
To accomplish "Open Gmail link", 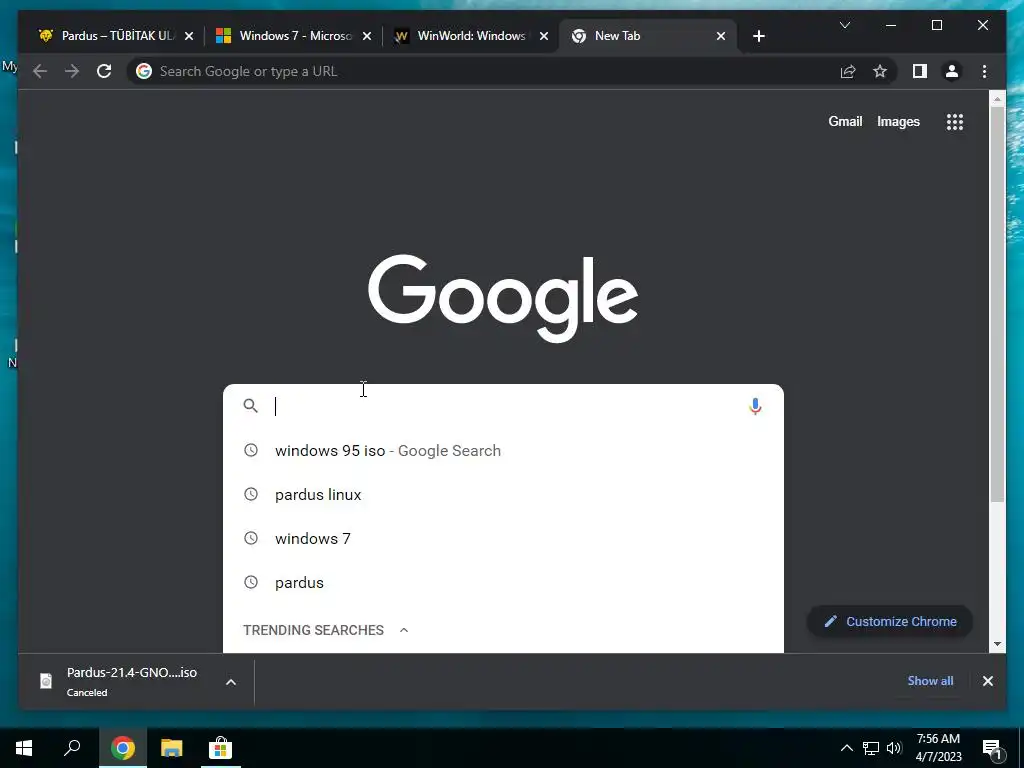I will (x=845, y=121).
